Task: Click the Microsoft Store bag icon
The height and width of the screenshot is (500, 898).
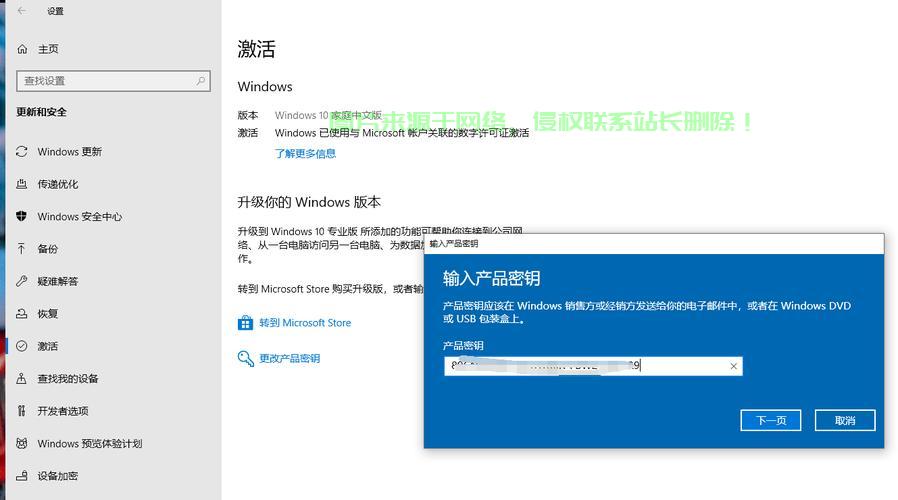Action: point(245,323)
